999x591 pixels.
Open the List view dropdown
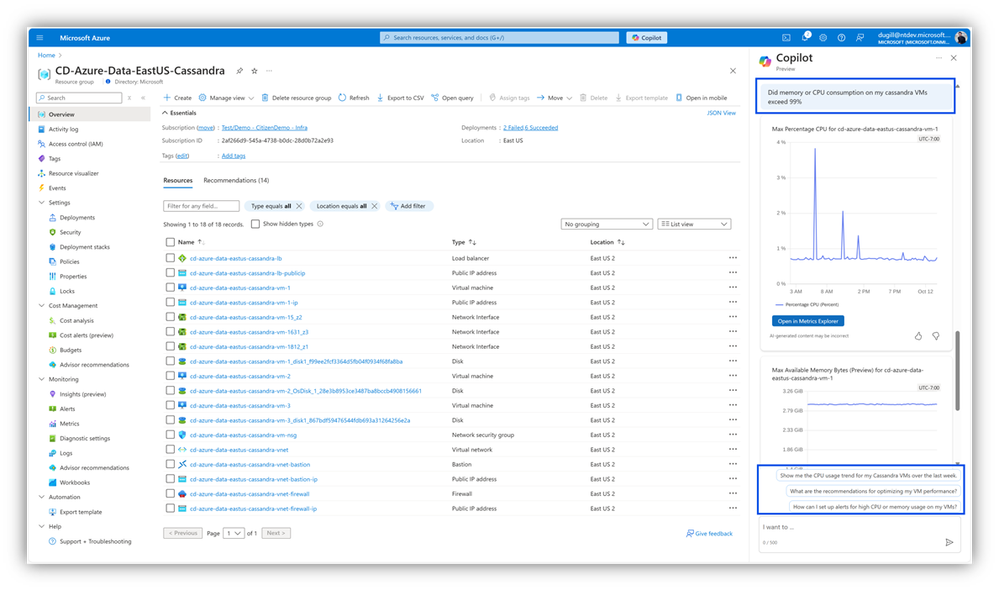(694, 224)
